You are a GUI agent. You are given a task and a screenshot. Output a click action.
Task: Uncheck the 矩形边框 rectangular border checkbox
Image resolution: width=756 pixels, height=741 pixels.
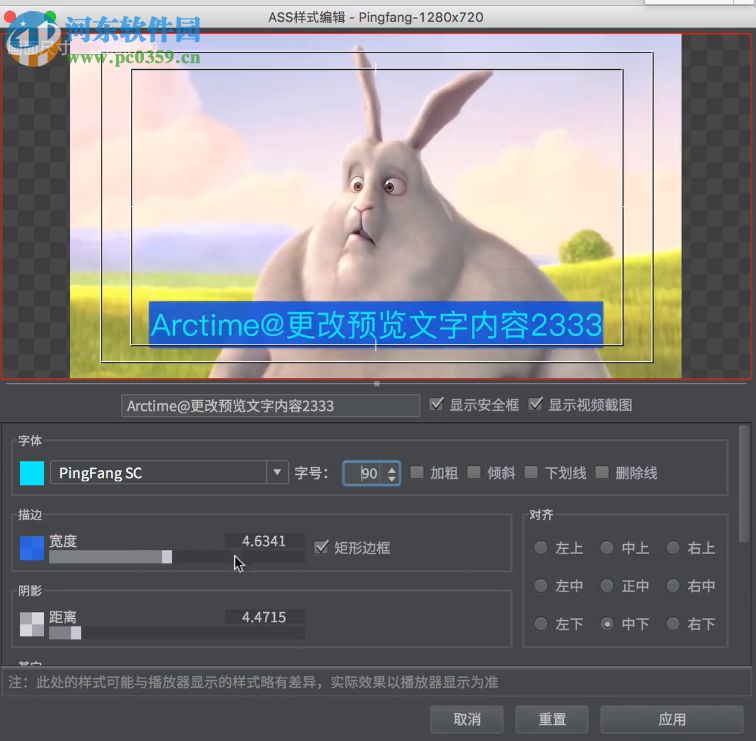tap(321, 547)
